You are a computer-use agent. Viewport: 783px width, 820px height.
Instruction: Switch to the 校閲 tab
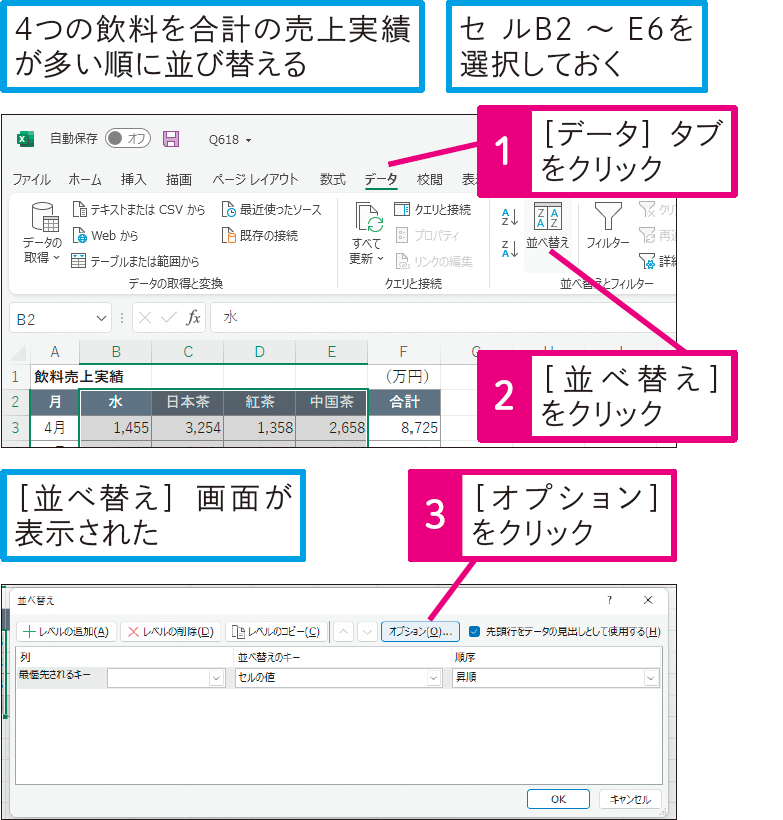tap(429, 179)
